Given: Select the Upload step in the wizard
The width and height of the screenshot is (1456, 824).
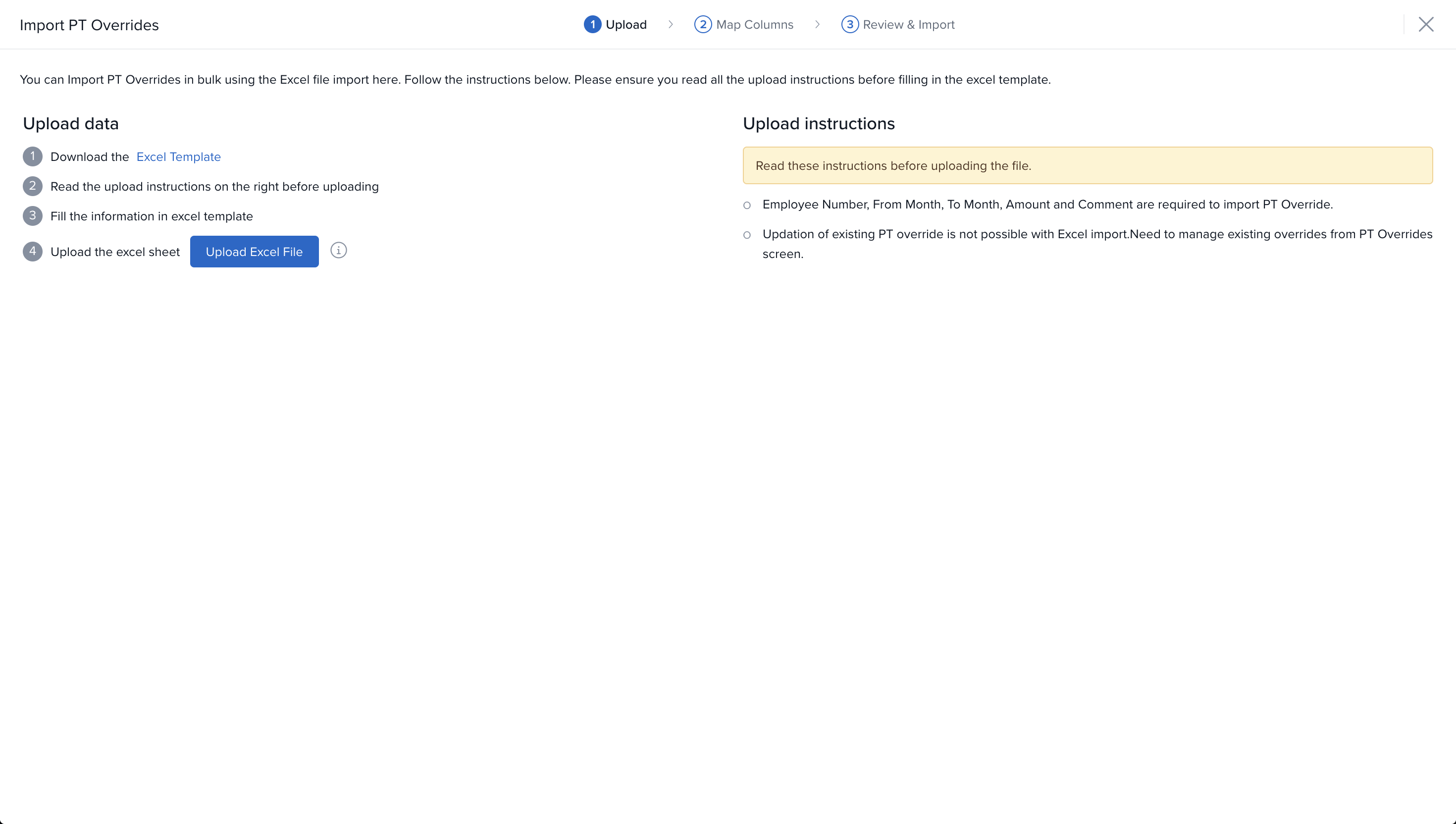Looking at the screenshot, I should (x=625, y=24).
